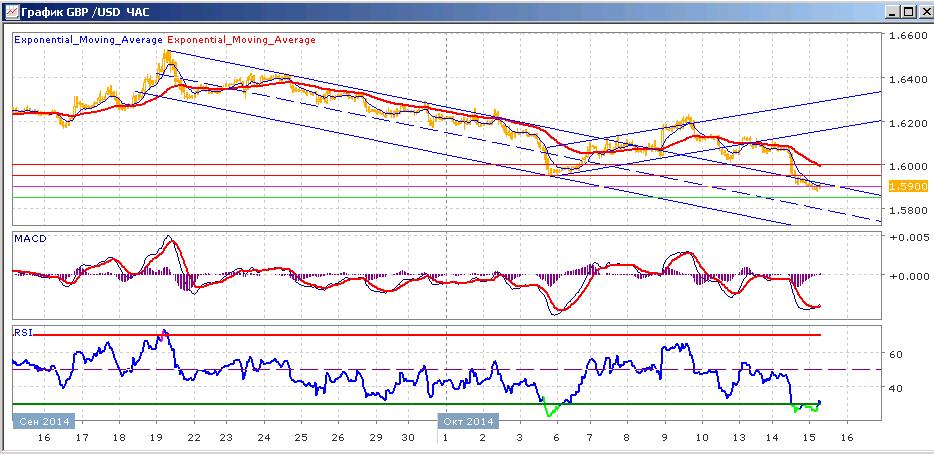Screen dimensions: 934x454
Task: Click the 1.6600 price axis label
Action: (908, 36)
